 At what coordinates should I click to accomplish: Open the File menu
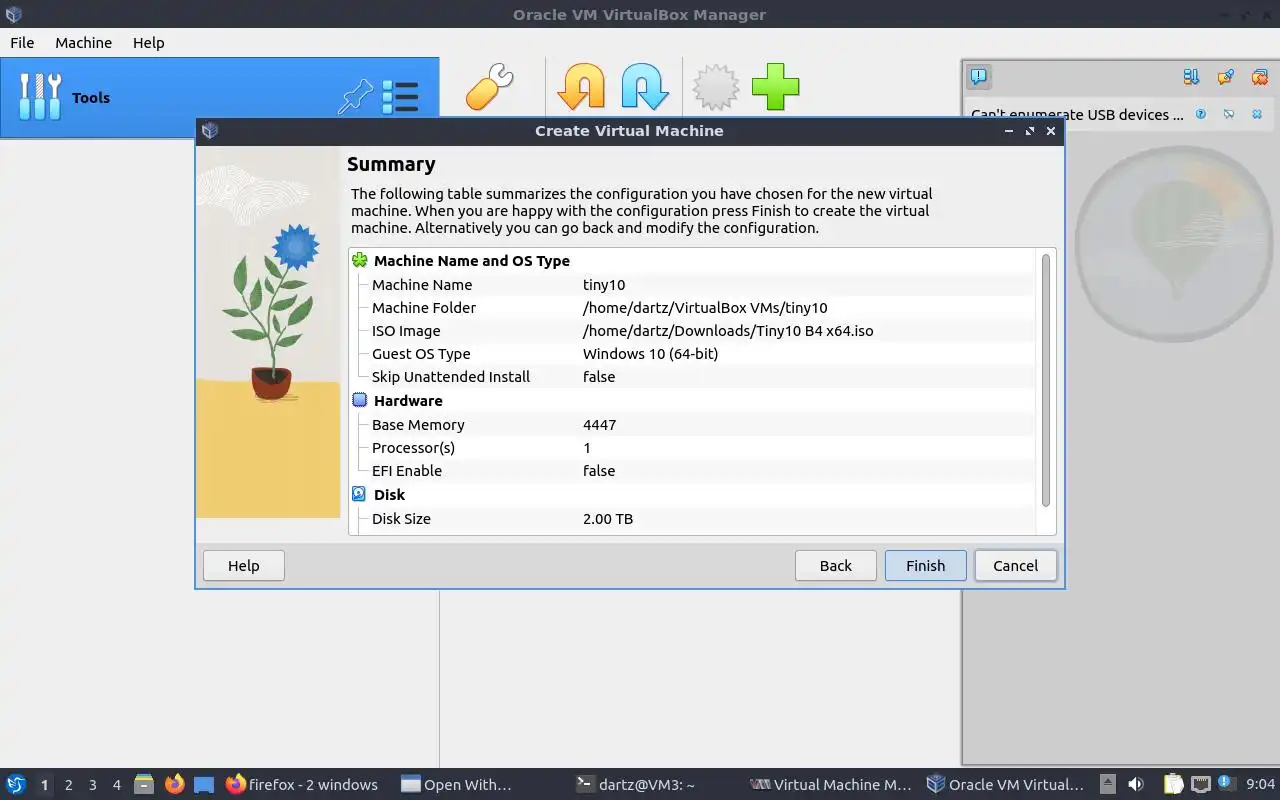click(22, 42)
